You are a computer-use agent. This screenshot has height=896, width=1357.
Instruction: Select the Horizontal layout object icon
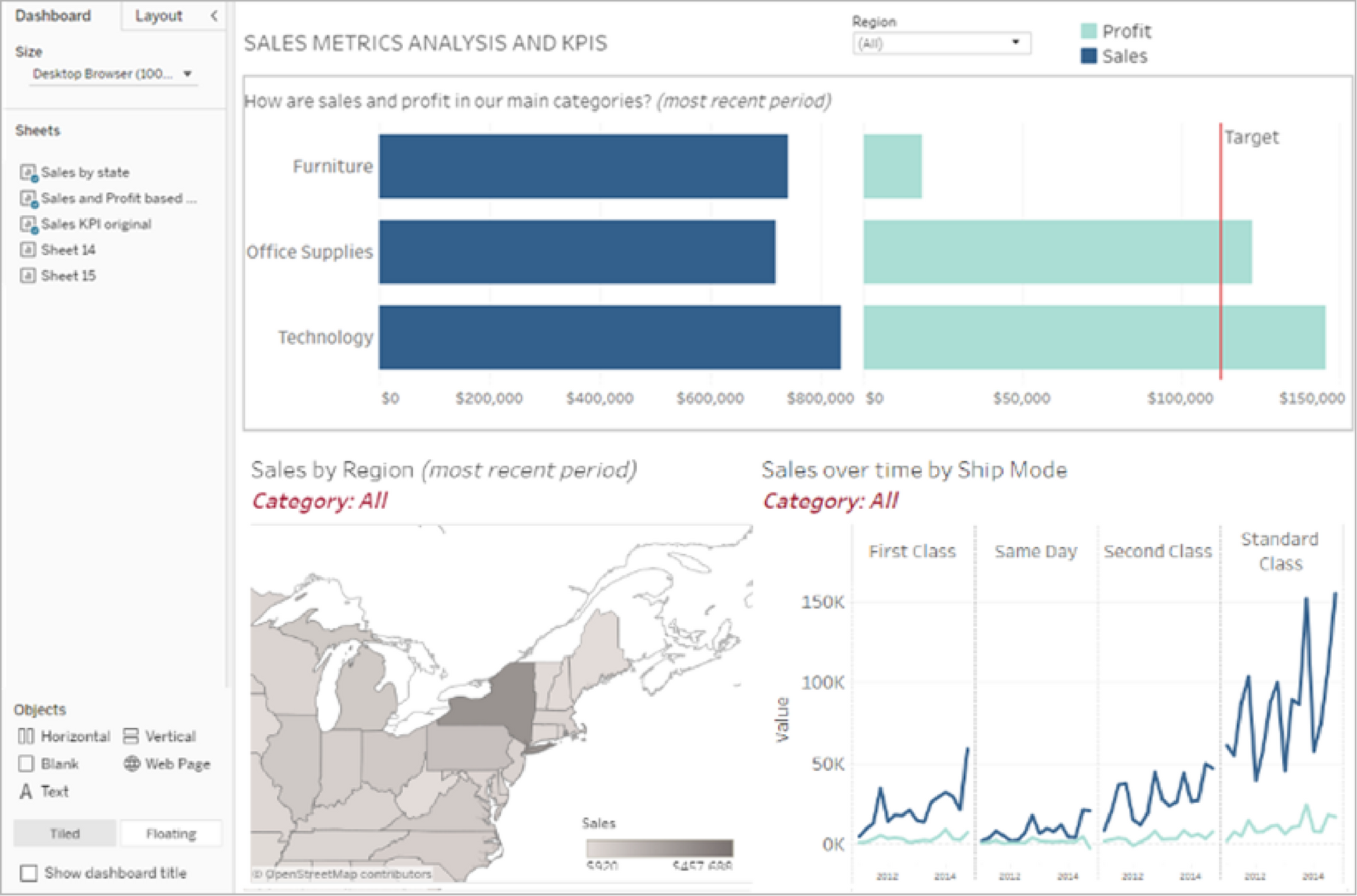(25, 736)
